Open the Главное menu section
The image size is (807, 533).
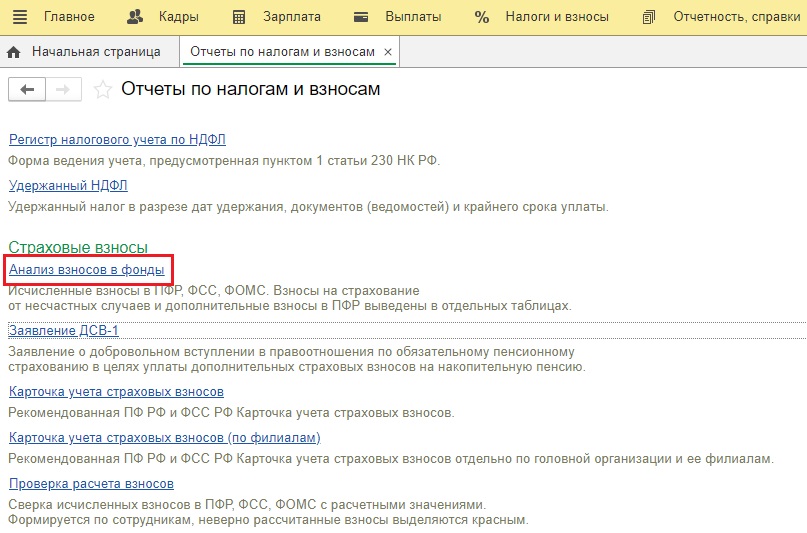click(69, 17)
